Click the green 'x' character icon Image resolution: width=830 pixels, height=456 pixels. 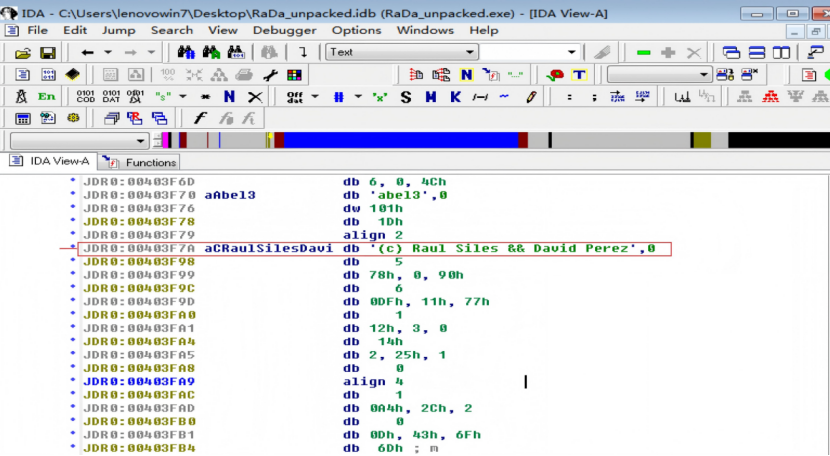point(380,96)
